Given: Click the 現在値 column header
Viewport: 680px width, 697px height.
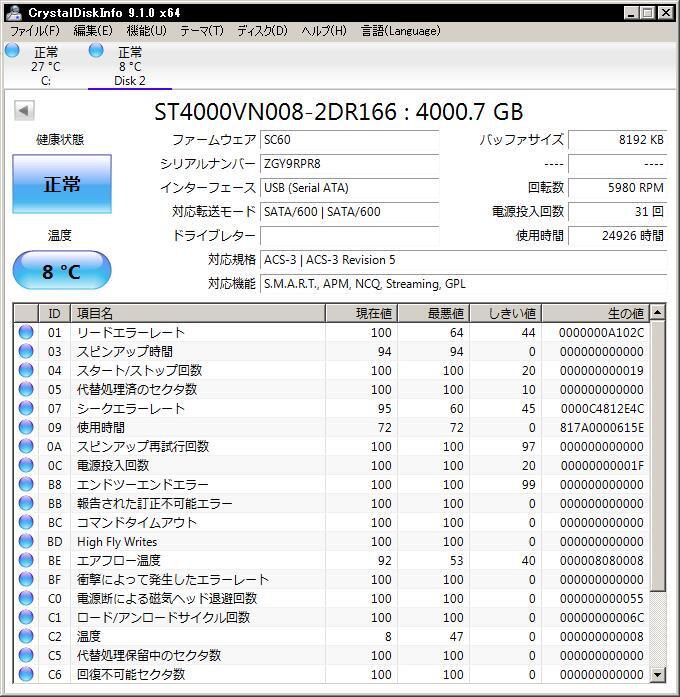Looking at the screenshot, I should [361, 313].
